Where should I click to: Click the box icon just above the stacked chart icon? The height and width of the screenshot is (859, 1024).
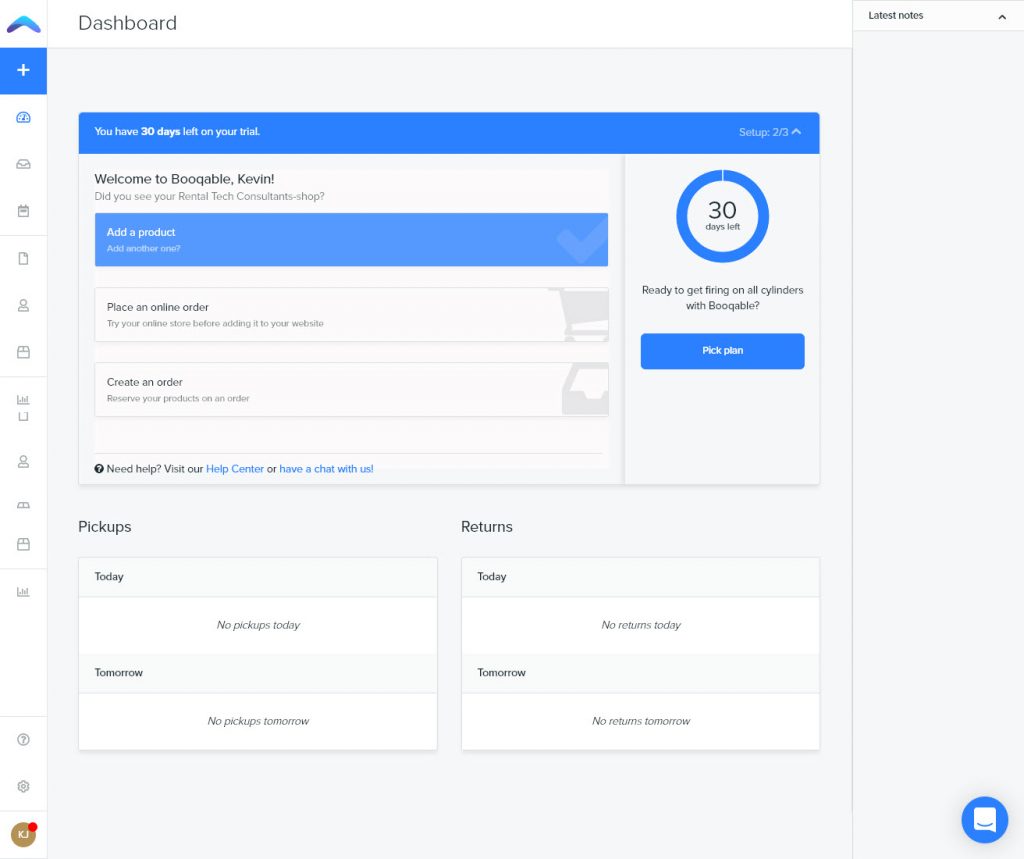click(24, 352)
